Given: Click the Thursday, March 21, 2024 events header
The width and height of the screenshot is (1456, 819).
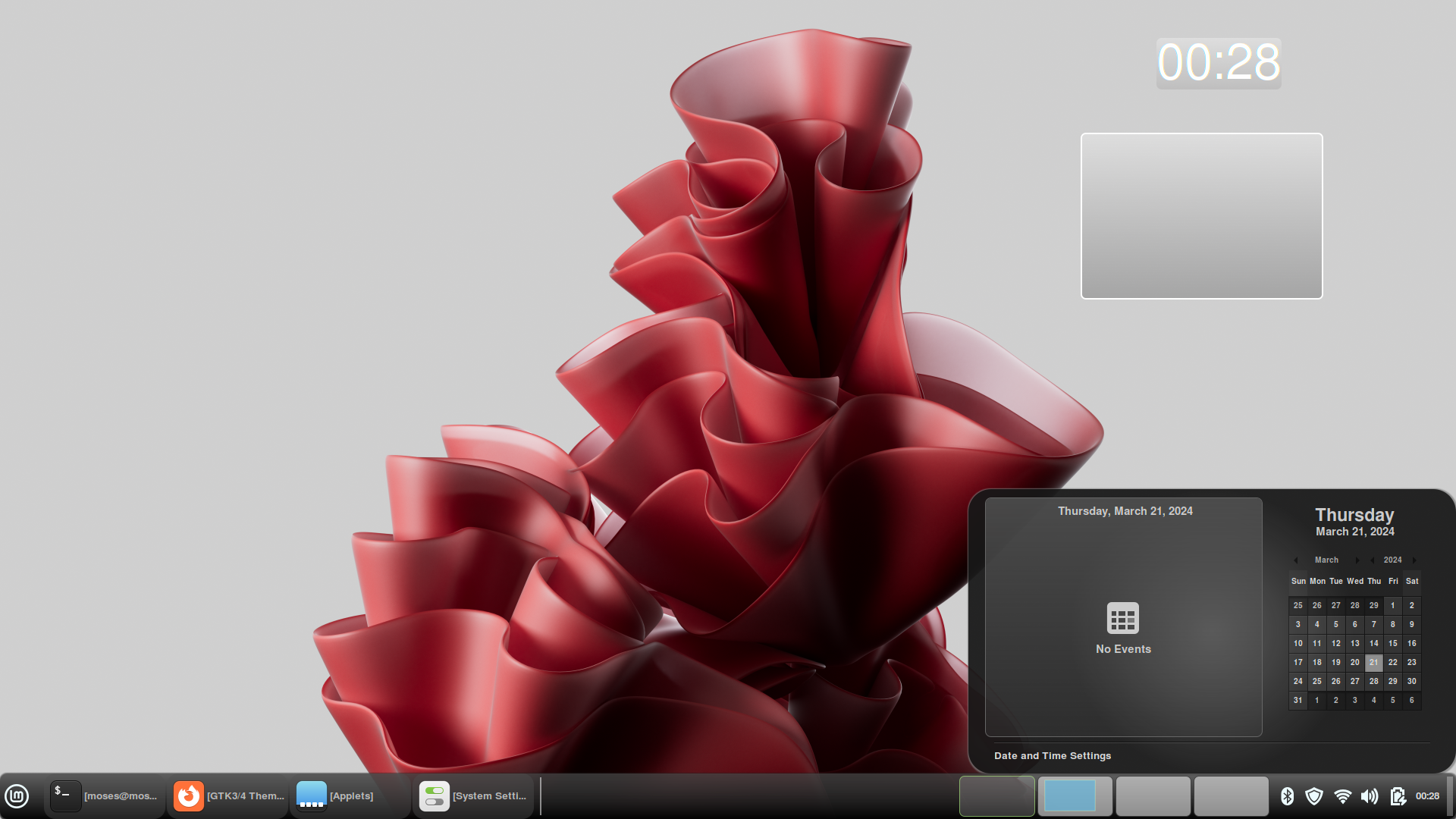Looking at the screenshot, I should click(1125, 511).
